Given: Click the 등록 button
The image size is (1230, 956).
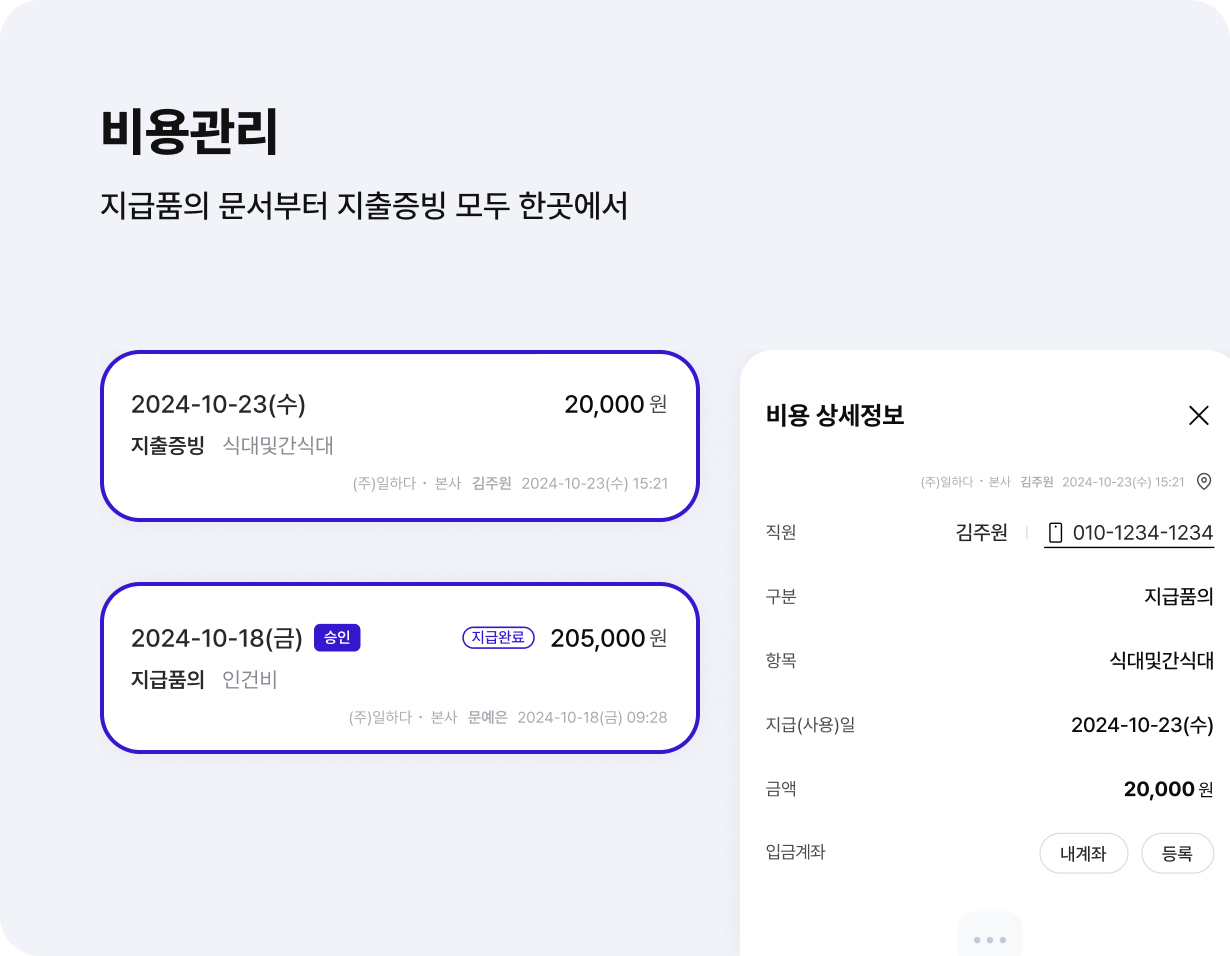Looking at the screenshot, I should [1178, 853].
